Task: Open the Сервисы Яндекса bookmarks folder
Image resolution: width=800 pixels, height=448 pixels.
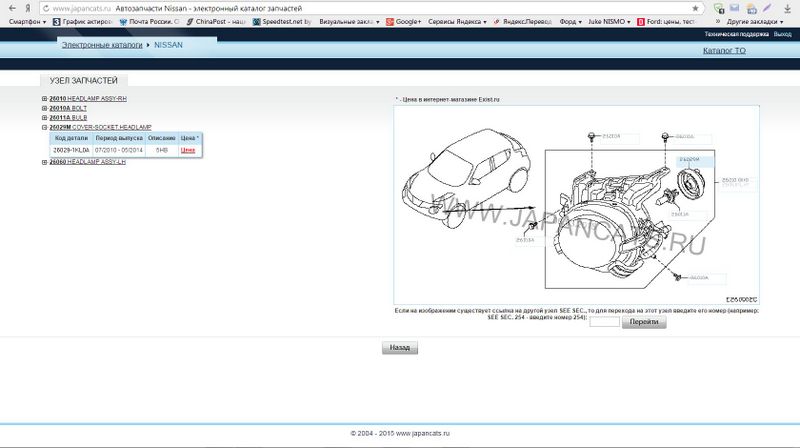Action: [457, 21]
